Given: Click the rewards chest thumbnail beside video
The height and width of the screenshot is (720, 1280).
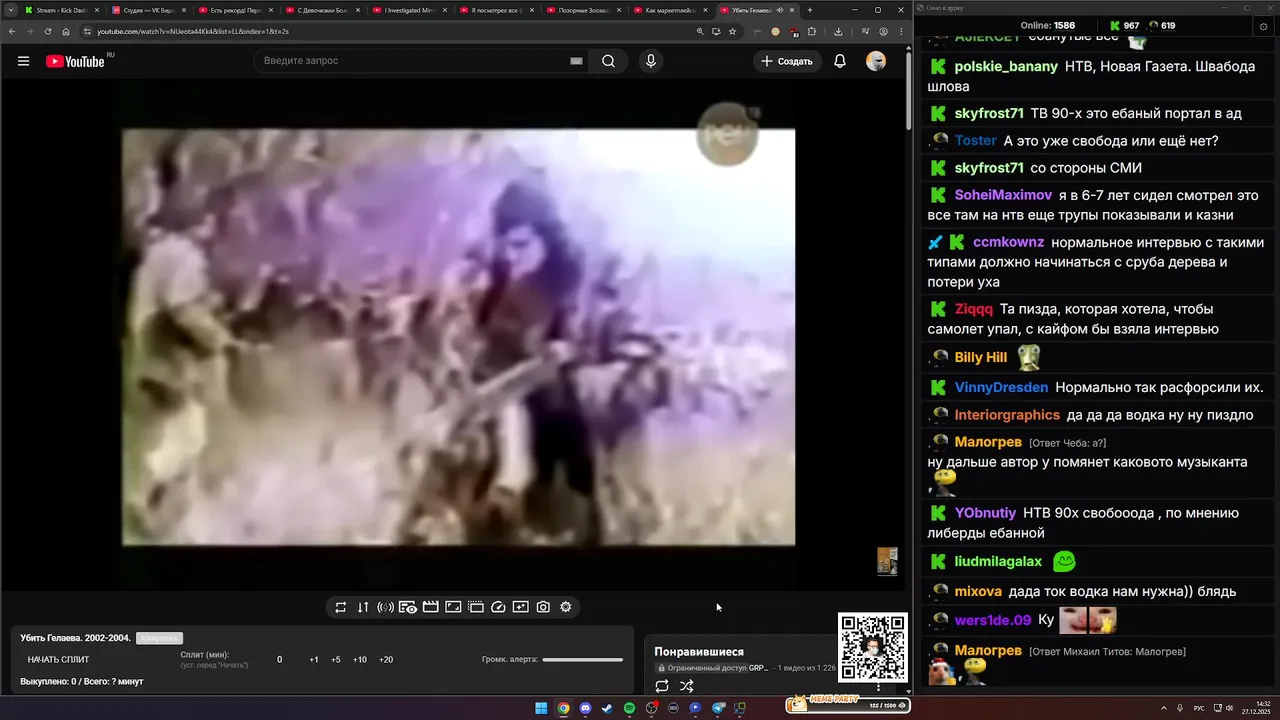Looking at the screenshot, I should click(x=887, y=561).
